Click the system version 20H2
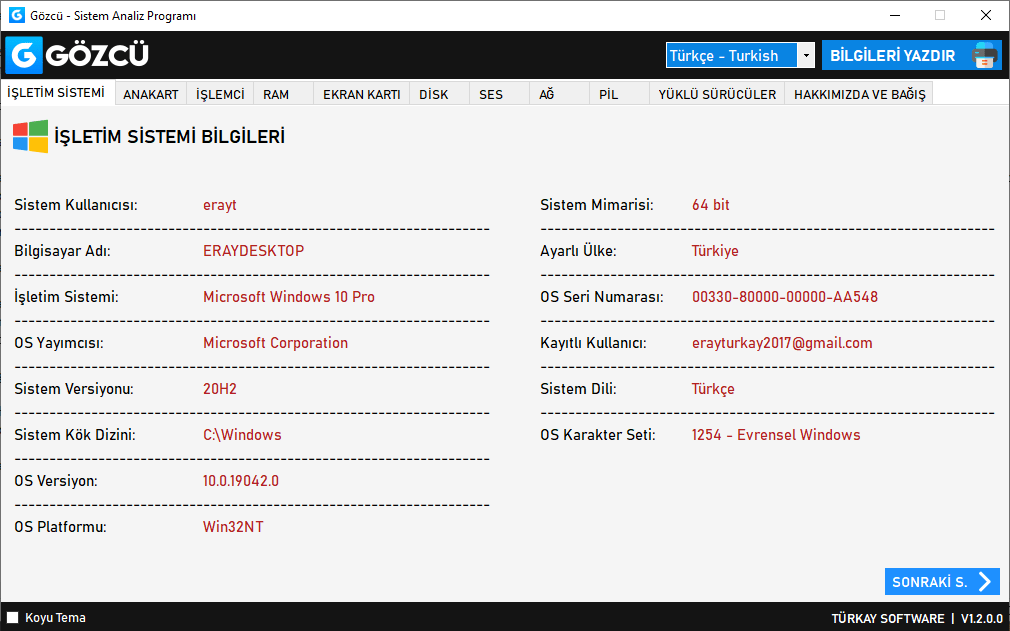Viewport: 1010px width, 631px height. click(x=220, y=389)
